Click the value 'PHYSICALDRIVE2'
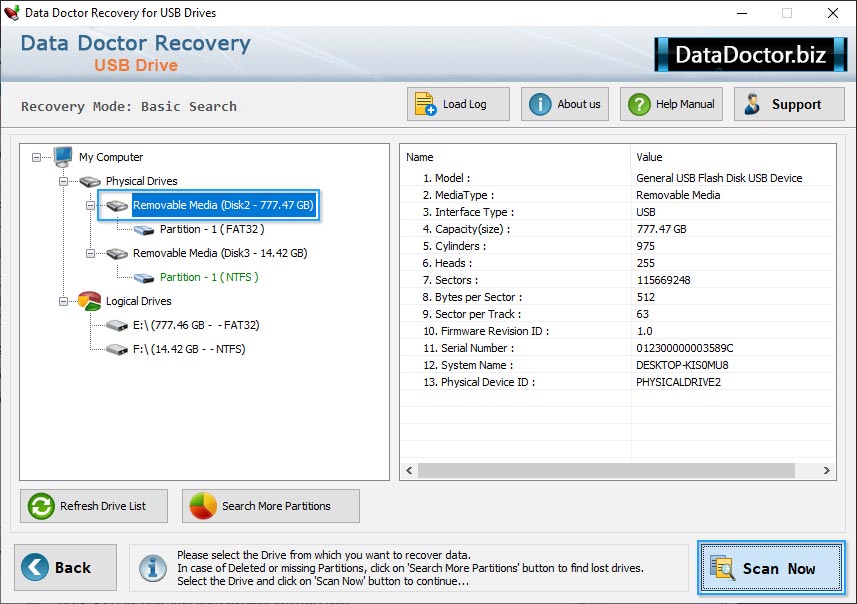Screen dimensions: 857x604 [x=678, y=382]
